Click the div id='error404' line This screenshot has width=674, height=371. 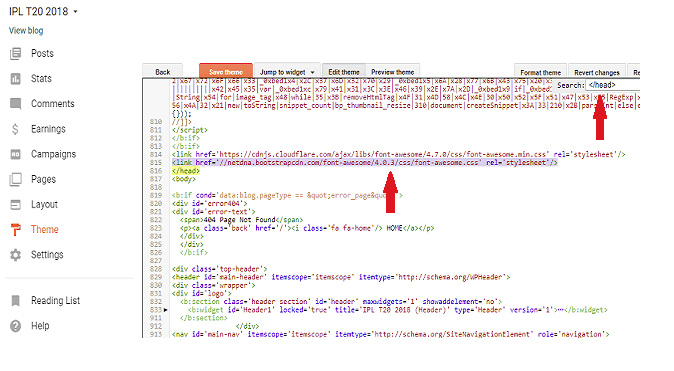tap(209, 203)
